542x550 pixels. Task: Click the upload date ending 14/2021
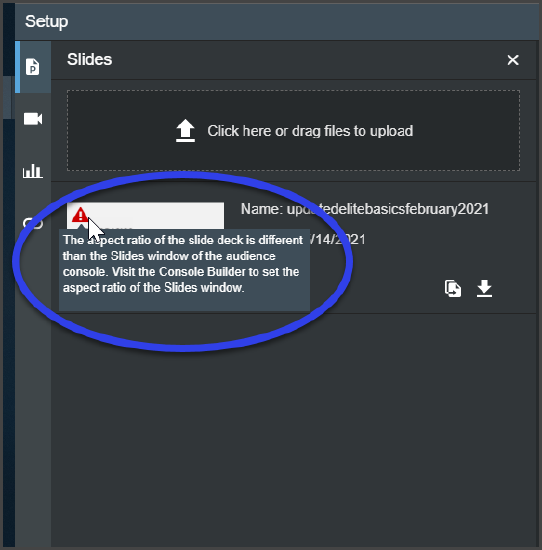tap(338, 240)
